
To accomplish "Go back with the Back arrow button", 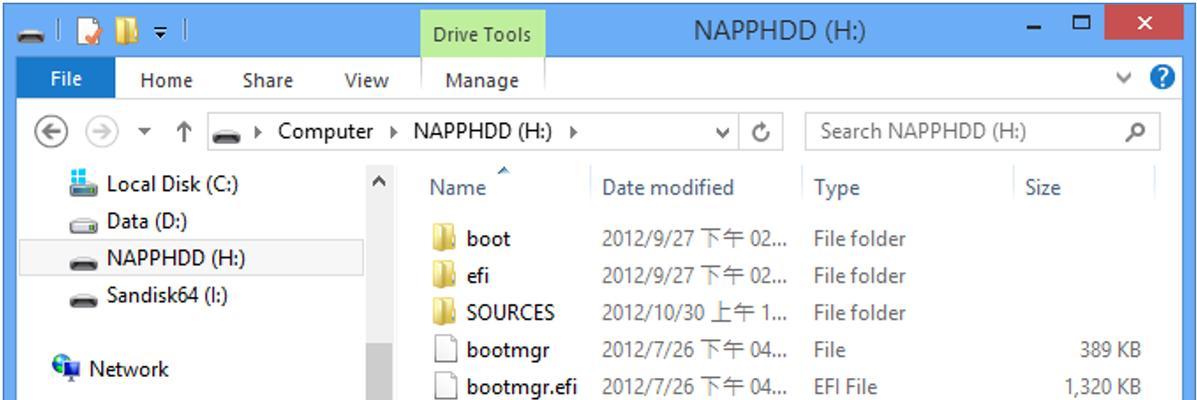I will coord(51,132).
